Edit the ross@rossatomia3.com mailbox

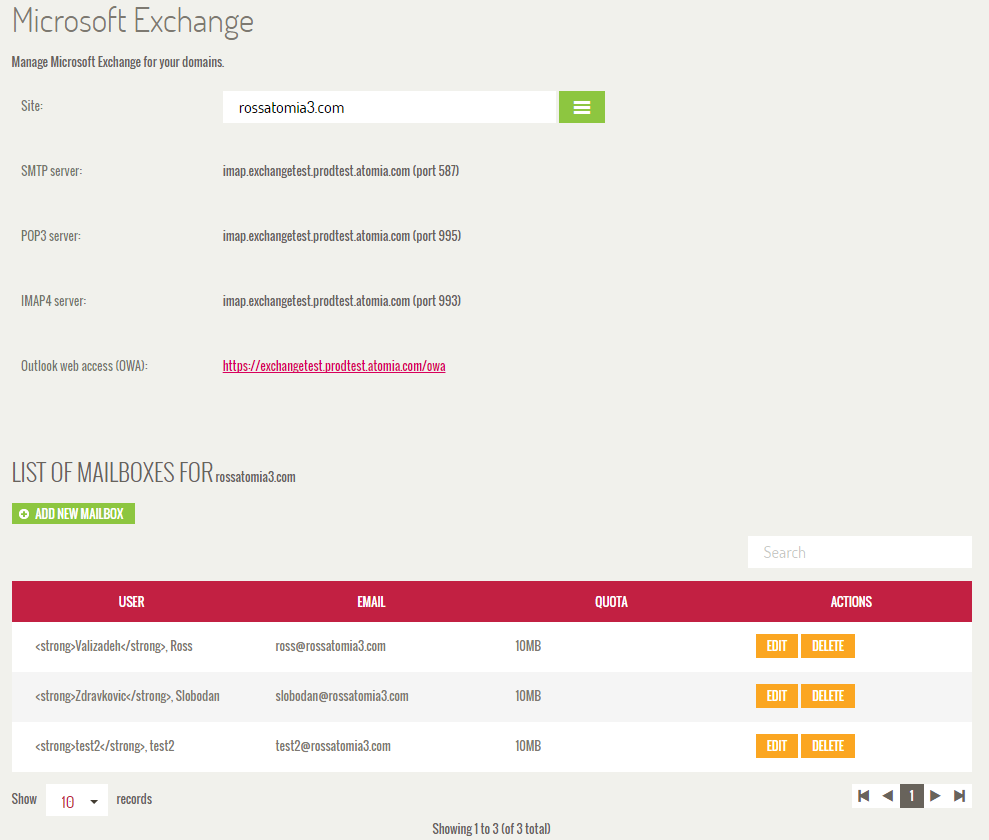tap(776, 646)
